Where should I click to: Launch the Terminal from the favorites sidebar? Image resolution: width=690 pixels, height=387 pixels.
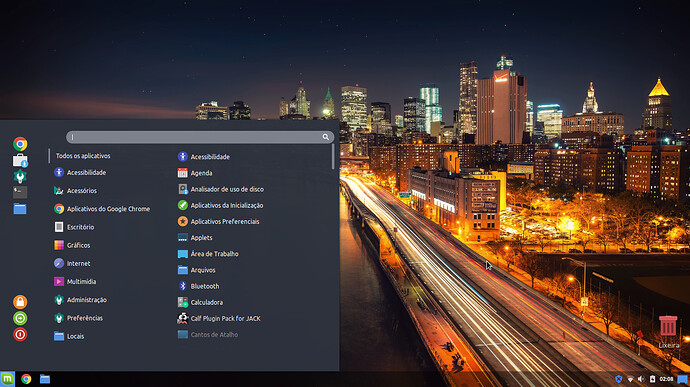tap(20, 192)
